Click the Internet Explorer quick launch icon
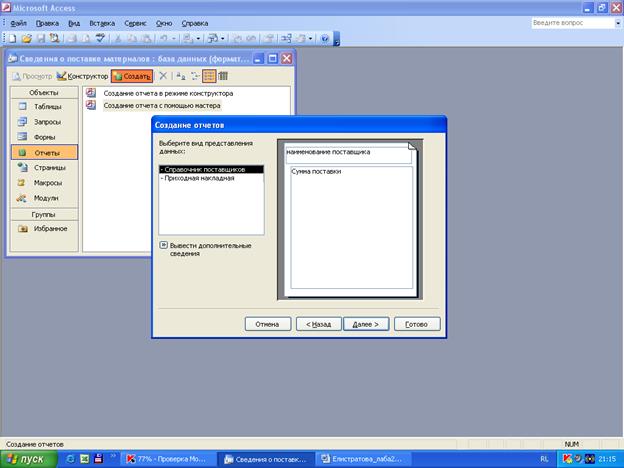This screenshot has width=624, height=468. [x=70, y=459]
